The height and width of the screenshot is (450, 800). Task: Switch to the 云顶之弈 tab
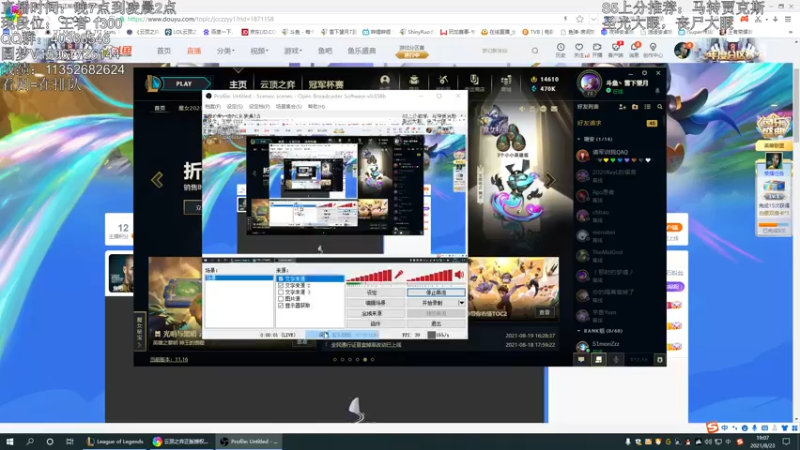[277, 84]
